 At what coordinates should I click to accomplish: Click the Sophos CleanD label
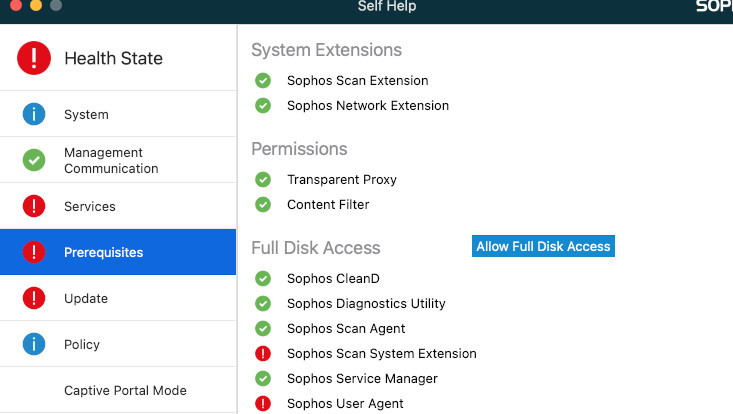point(333,278)
